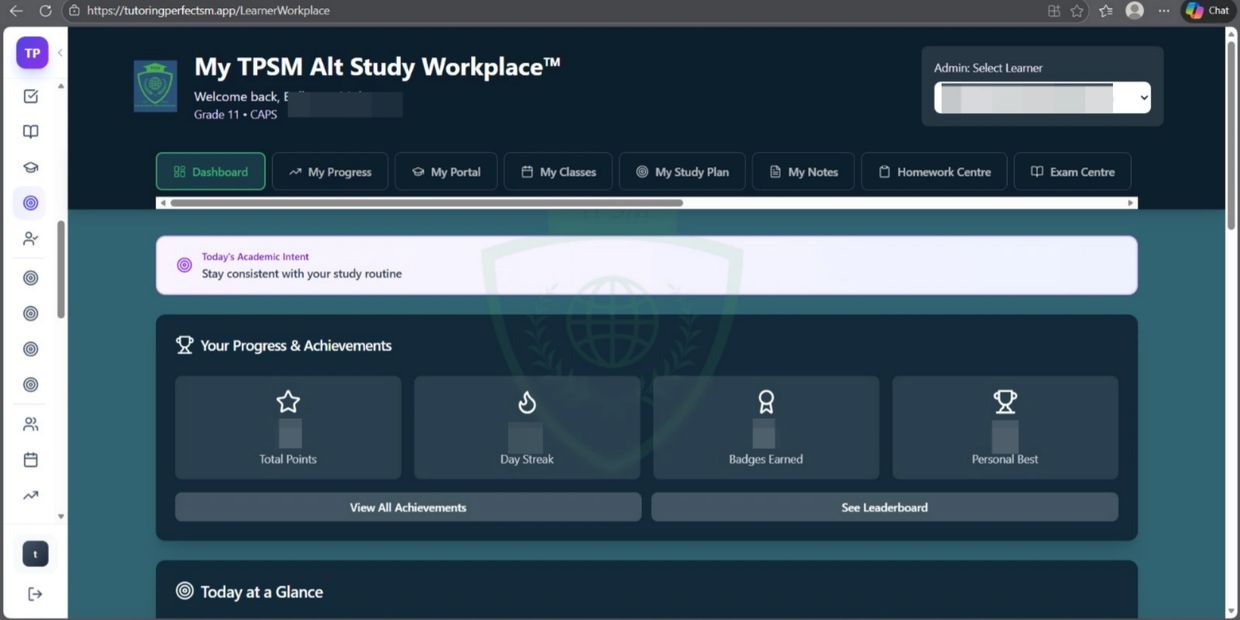
Task: Open the two-people group icon in sidebar
Action: (x=31, y=424)
